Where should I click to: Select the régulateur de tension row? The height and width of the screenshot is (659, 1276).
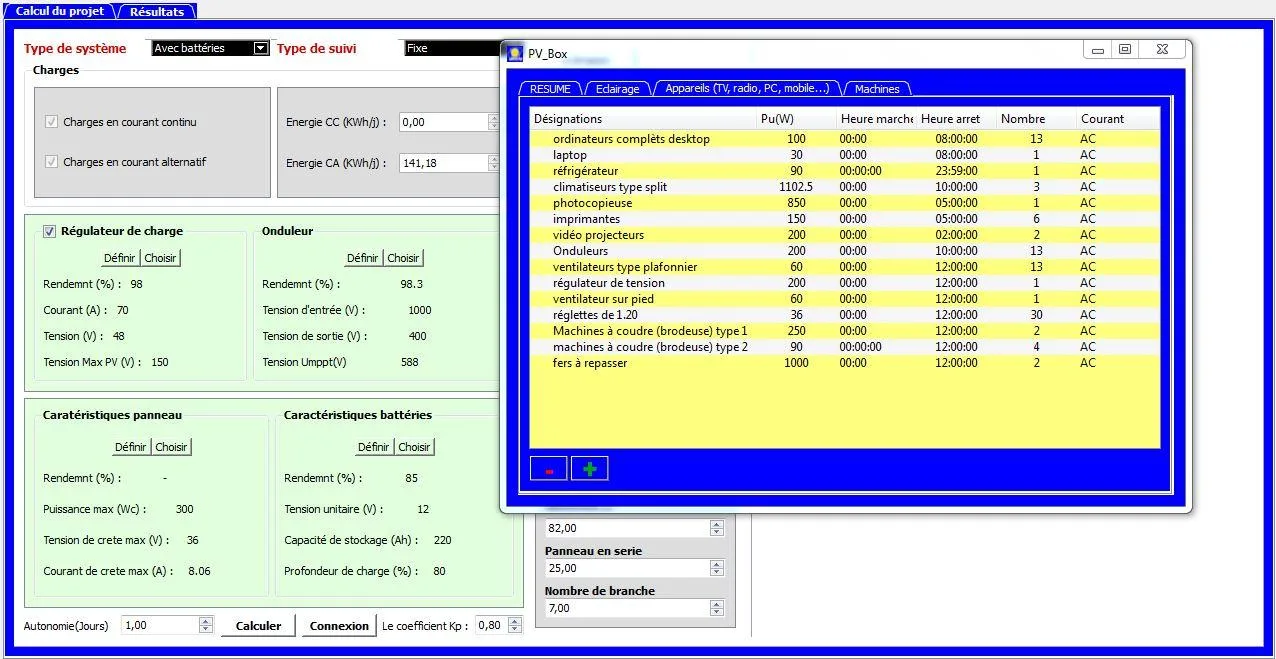point(845,283)
